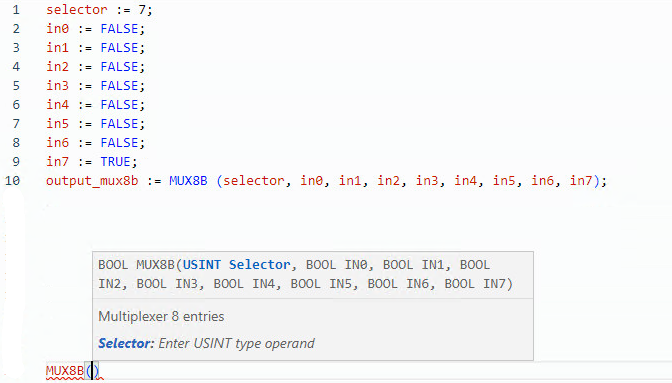Click 'Enter USINT type operand' hint text
The width and height of the screenshot is (672, 383).
(x=237, y=344)
